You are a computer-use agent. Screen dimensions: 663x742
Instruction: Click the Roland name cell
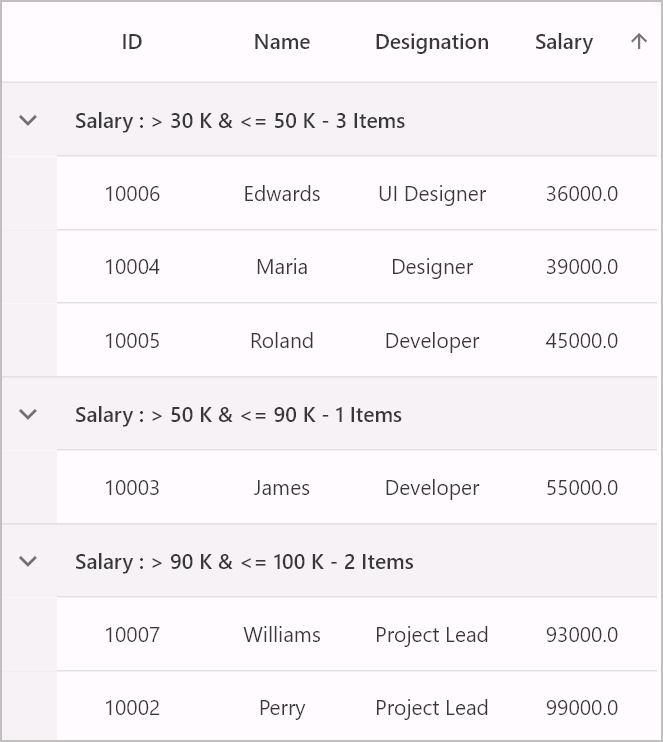pos(282,341)
